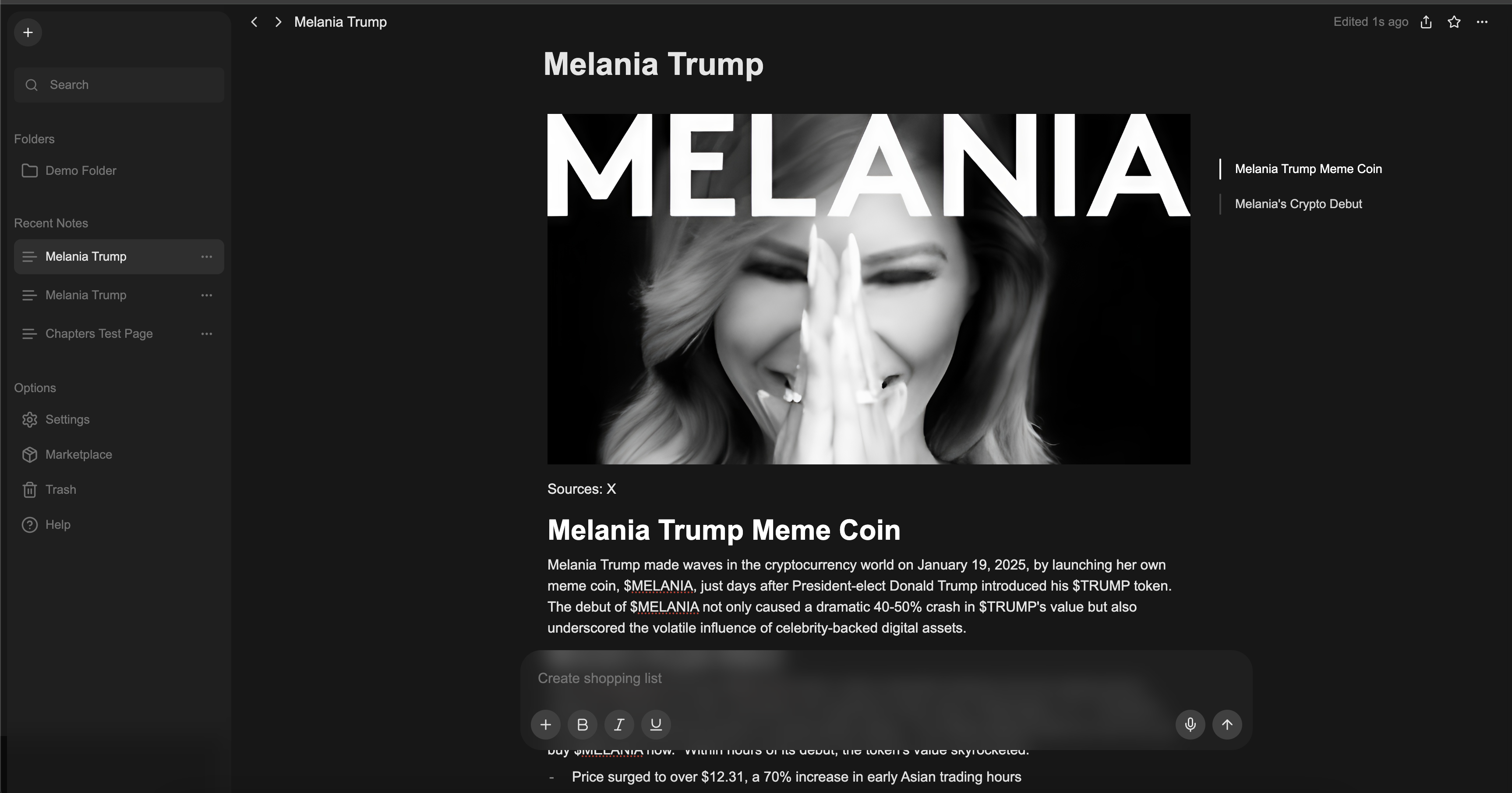Jump to Melania's Crypto Debut chapter
Viewport: 1512px width, 793px height.
pyautogui.click(x=1298, y=204)
